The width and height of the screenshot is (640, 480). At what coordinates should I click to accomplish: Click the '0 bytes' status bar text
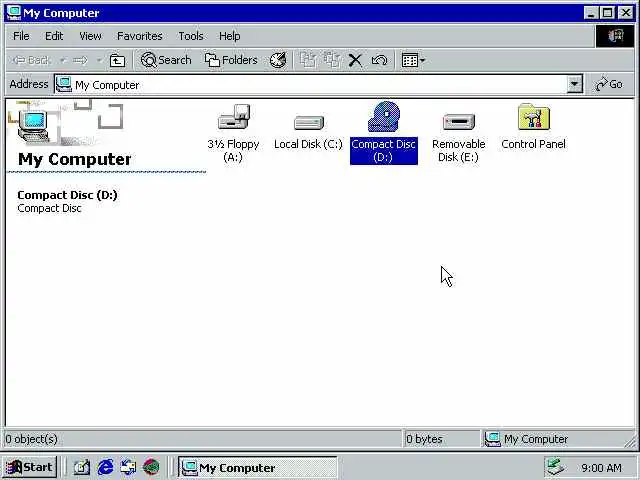pyautogui.click(x=424, y=439)
